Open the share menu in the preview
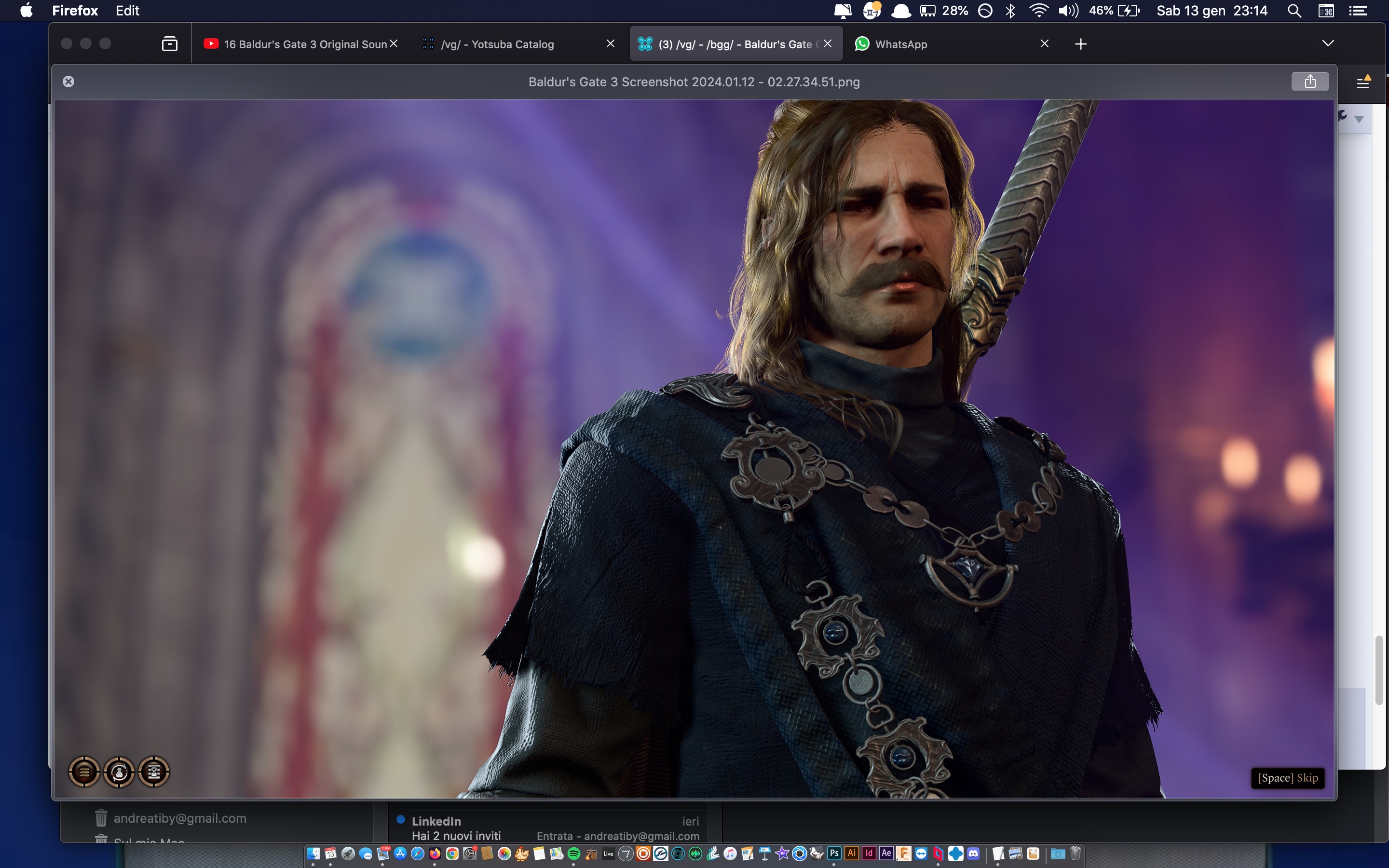 tap(1310, 81)
